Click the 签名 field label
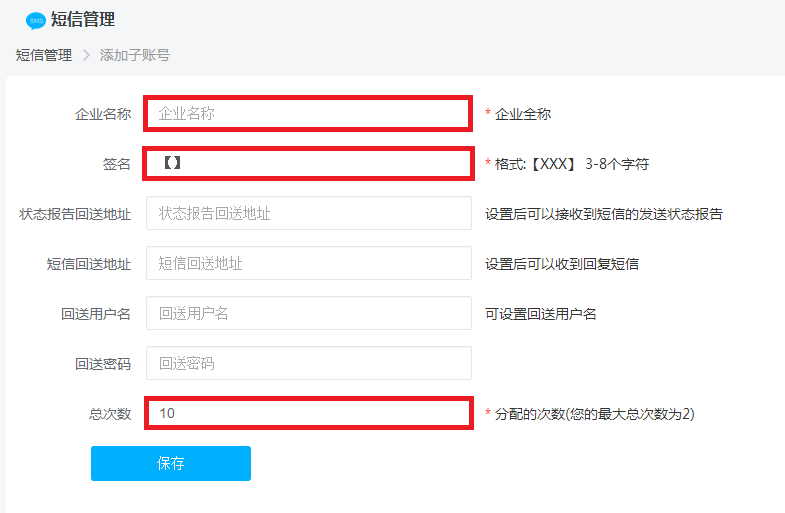The height and width of the screenshot is (513, 785). [117, 164]
